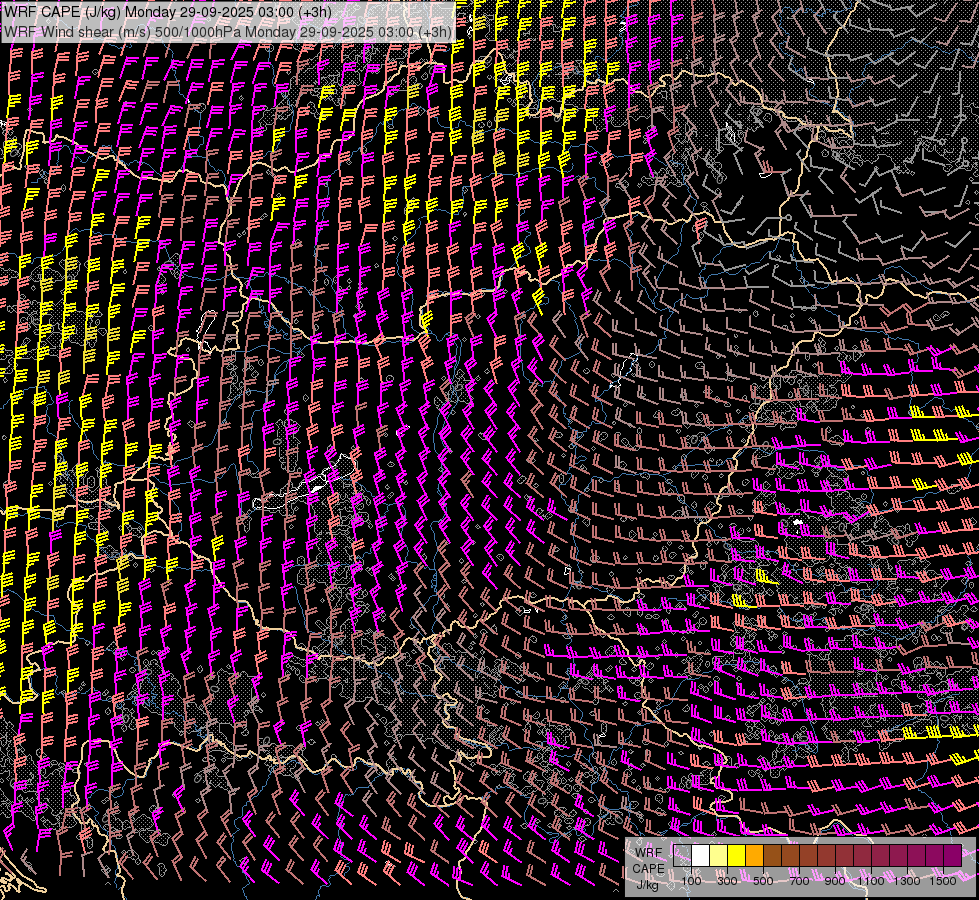Pick the first brown swatch after orange
The width and height of the screenshot is (979, 900).
tap(772, 855)
